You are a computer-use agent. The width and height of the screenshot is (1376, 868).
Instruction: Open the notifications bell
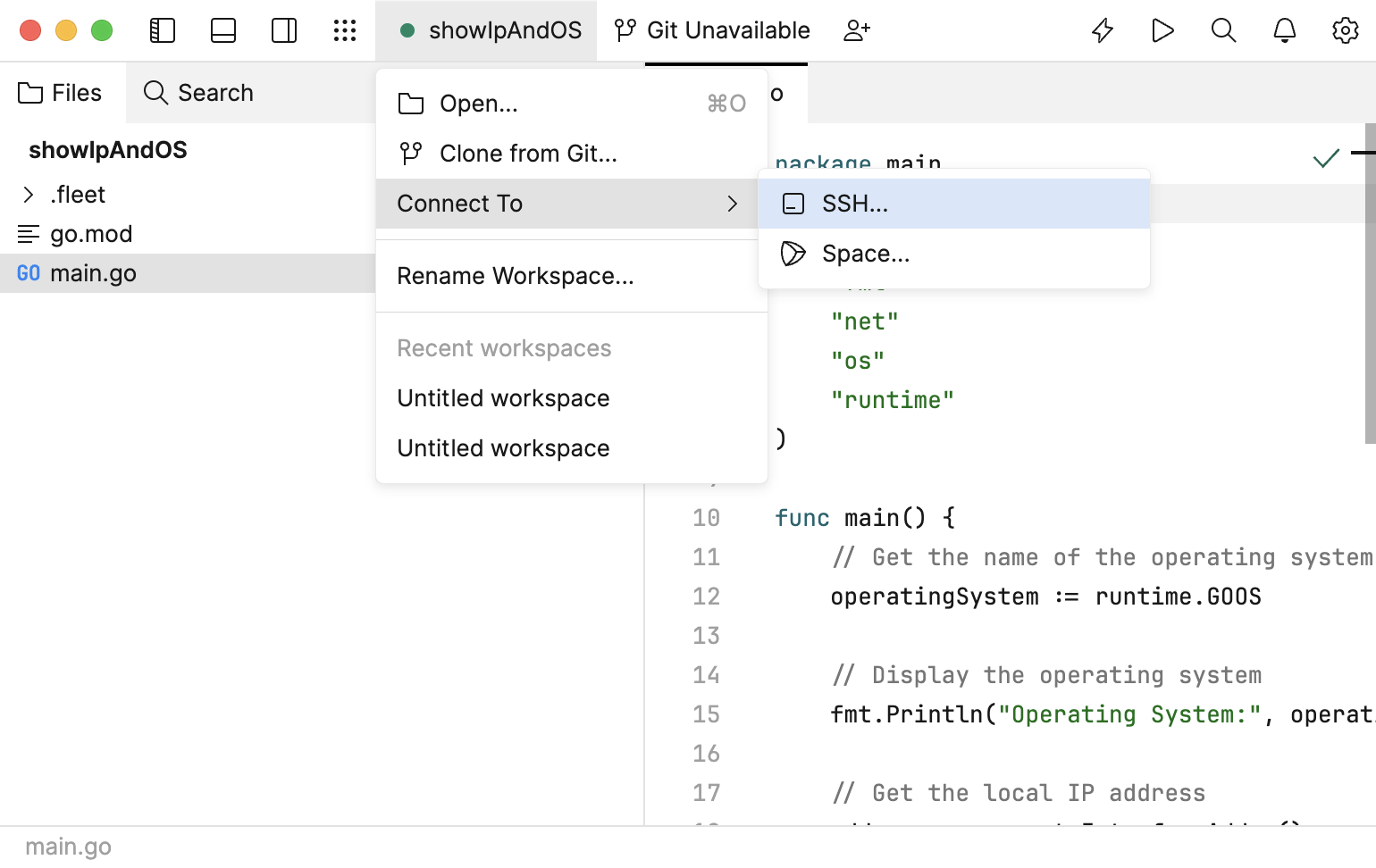pyautogui.click(x=1284, y=29)
